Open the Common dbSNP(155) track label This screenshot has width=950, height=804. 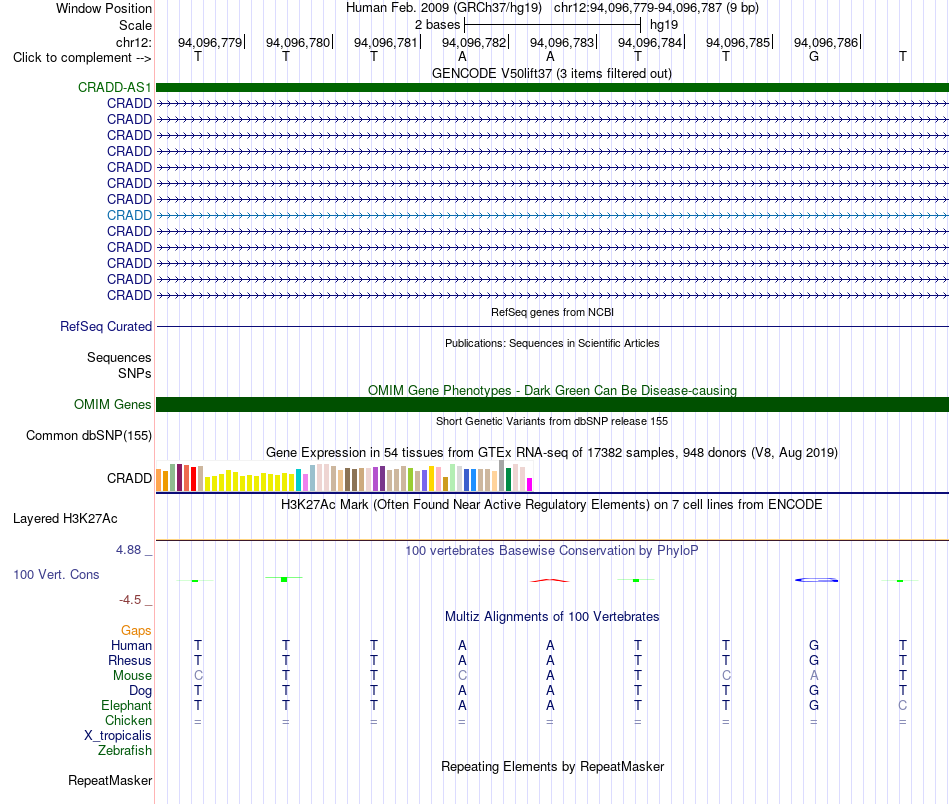click(x=89, y=436)
